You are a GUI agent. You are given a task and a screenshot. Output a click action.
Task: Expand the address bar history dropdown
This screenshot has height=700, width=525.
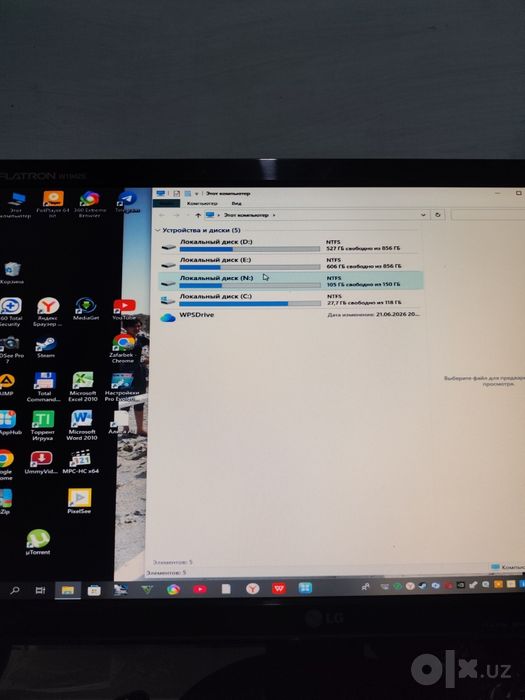tap(423, 215)
